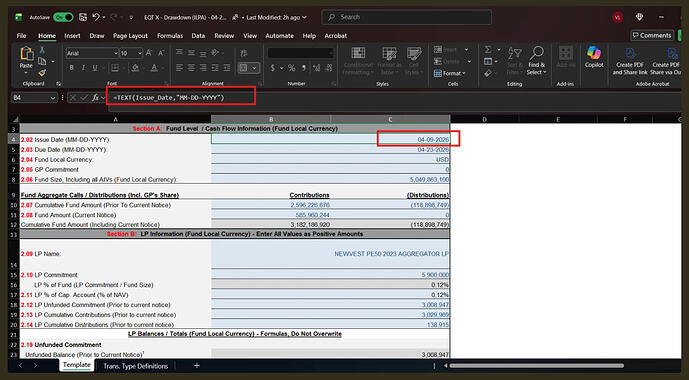Open the Paste options arrow
Screen dimensions: 689x380
tap(26, 72)
